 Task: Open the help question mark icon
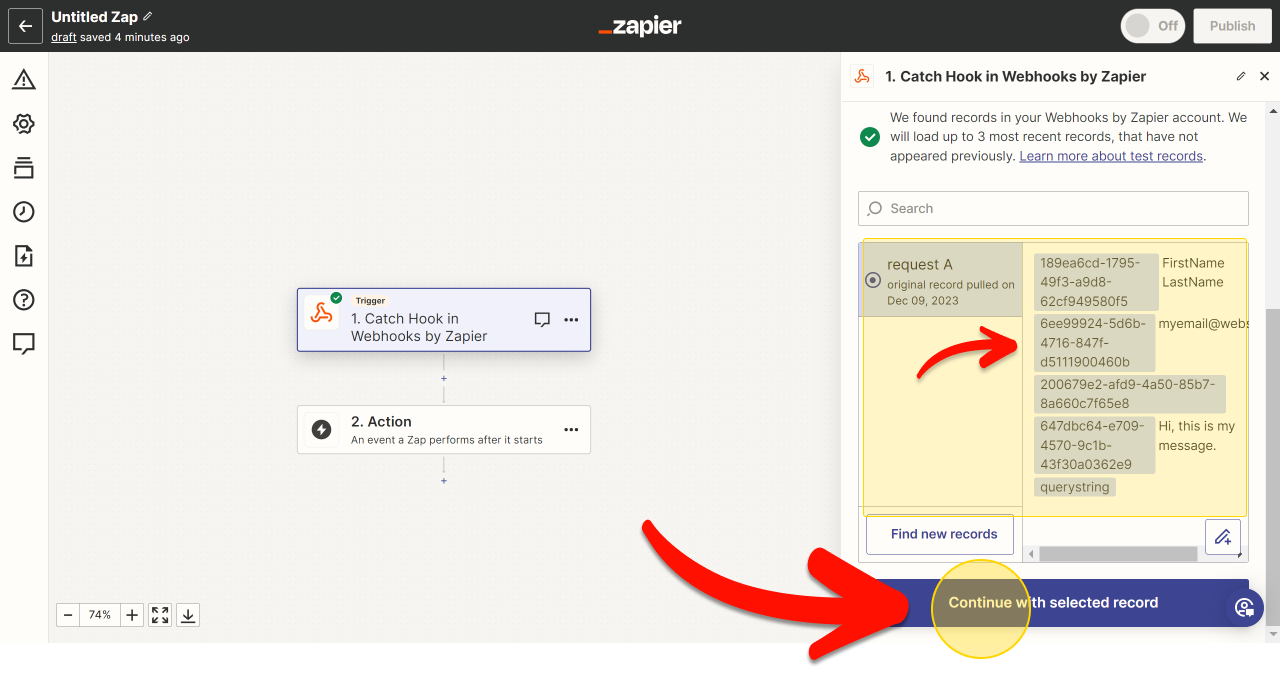coord(24,300)
